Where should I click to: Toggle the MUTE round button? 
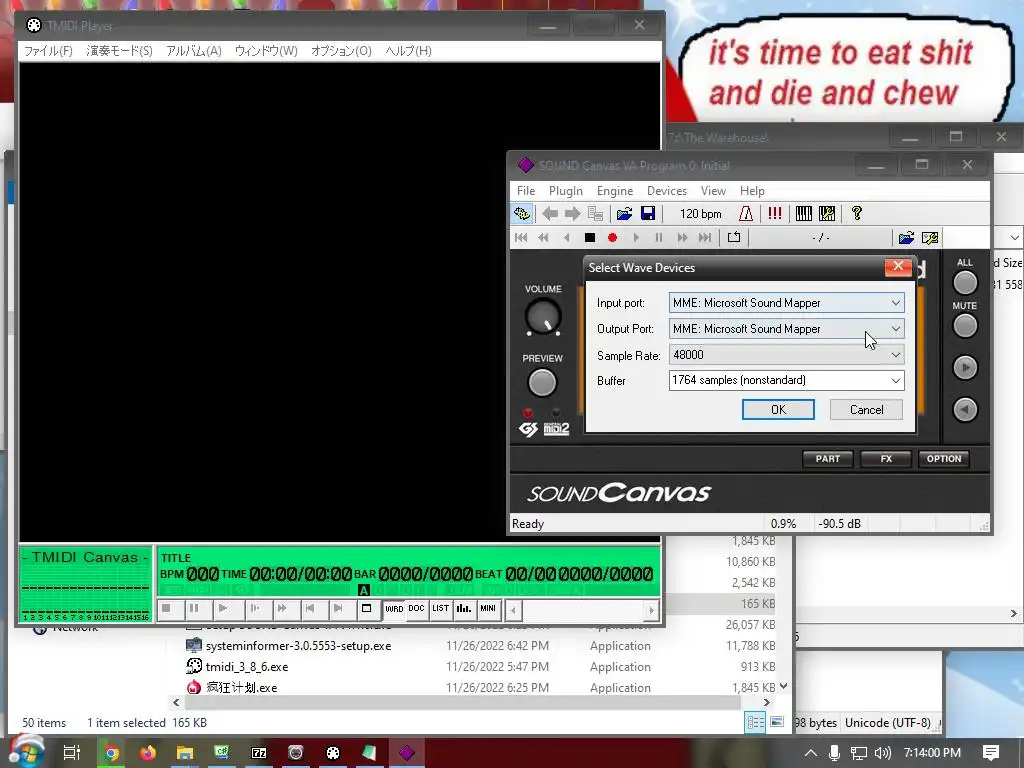point(965,326)
